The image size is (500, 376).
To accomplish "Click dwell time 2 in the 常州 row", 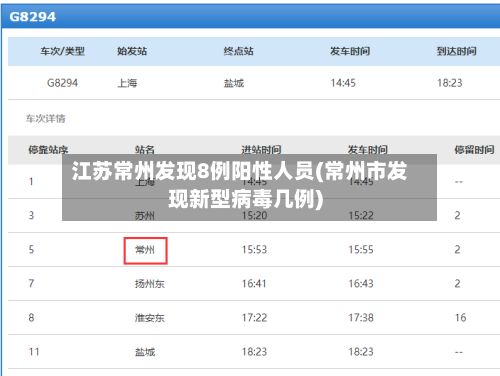I will (x=457, y=250).
